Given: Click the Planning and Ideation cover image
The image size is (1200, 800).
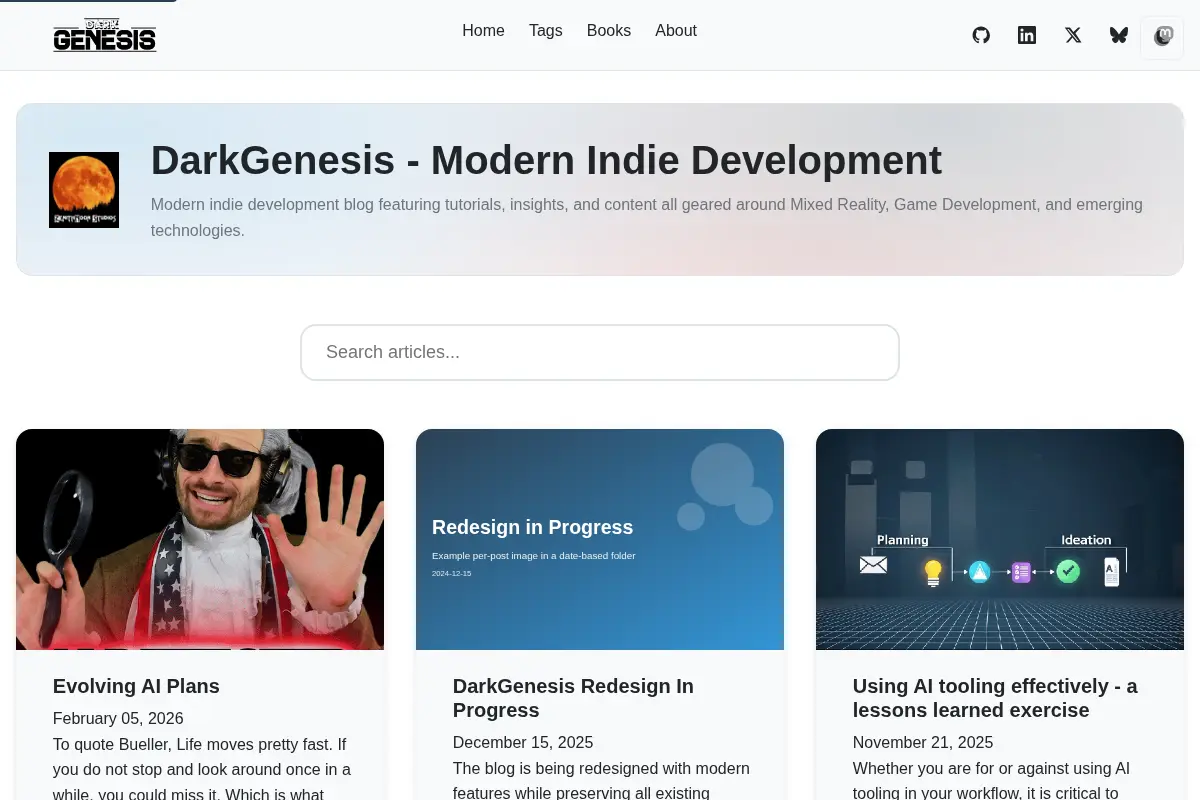Looking at the screenshot, I should click(1000, 540).
